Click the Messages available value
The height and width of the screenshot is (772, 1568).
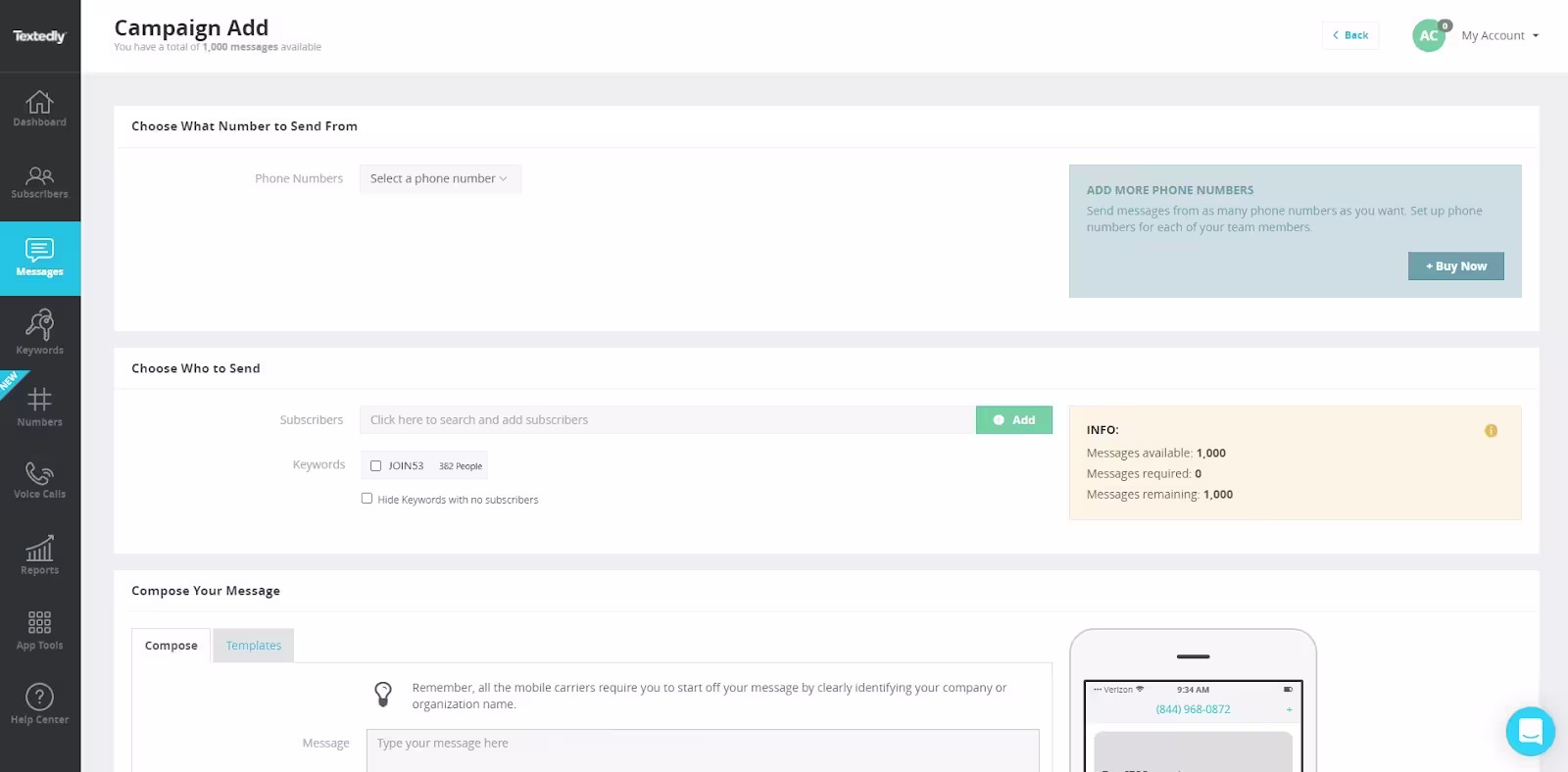click(1211, 454)
